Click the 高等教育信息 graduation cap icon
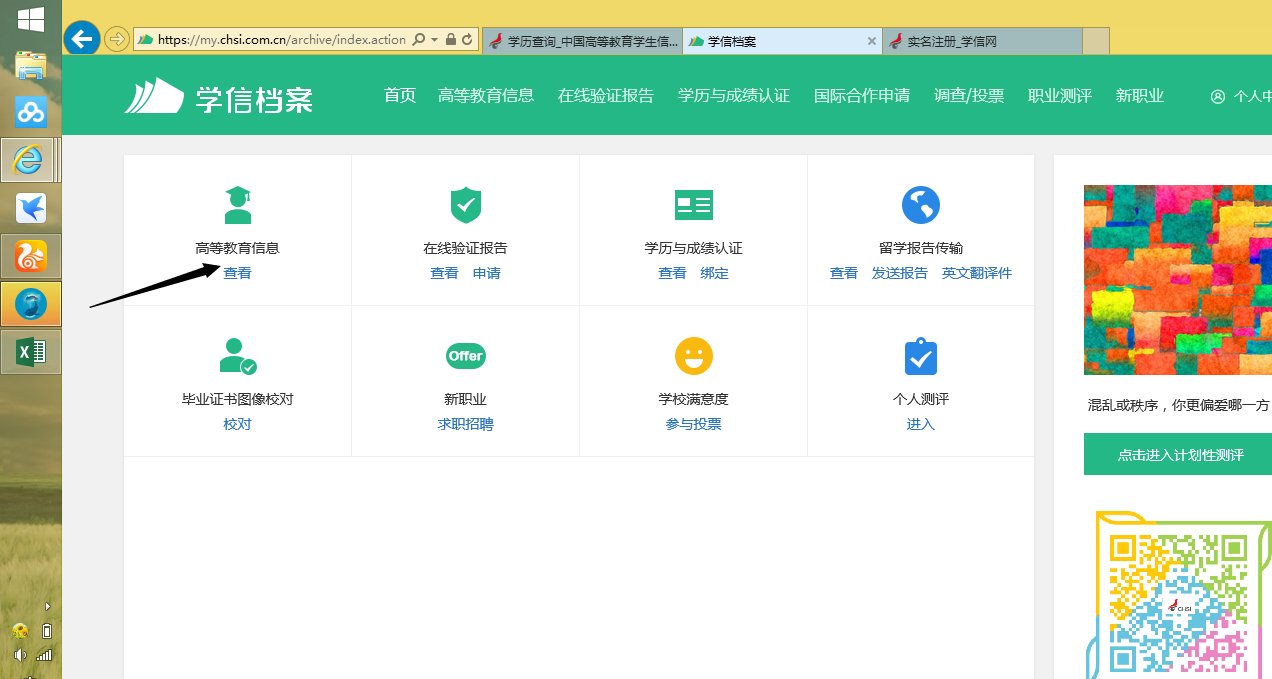Viewport: 1272px width, 679px height. (x=237, y=205)
